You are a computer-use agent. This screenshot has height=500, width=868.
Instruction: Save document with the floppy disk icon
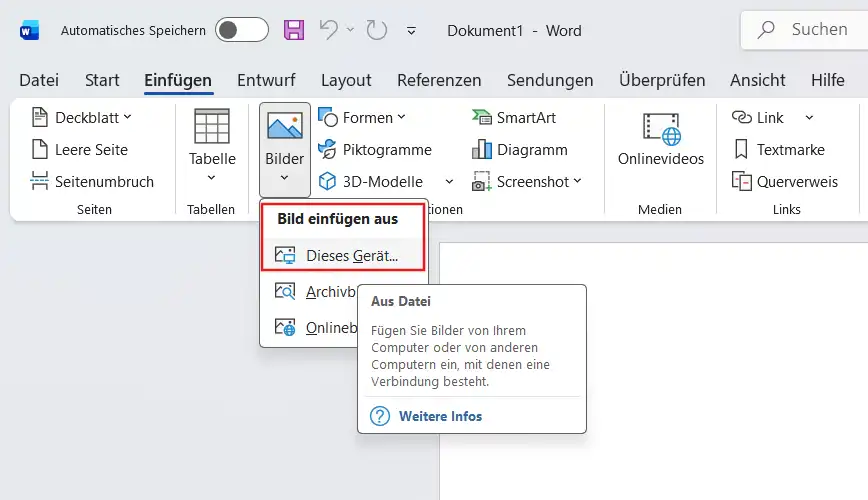294,30
